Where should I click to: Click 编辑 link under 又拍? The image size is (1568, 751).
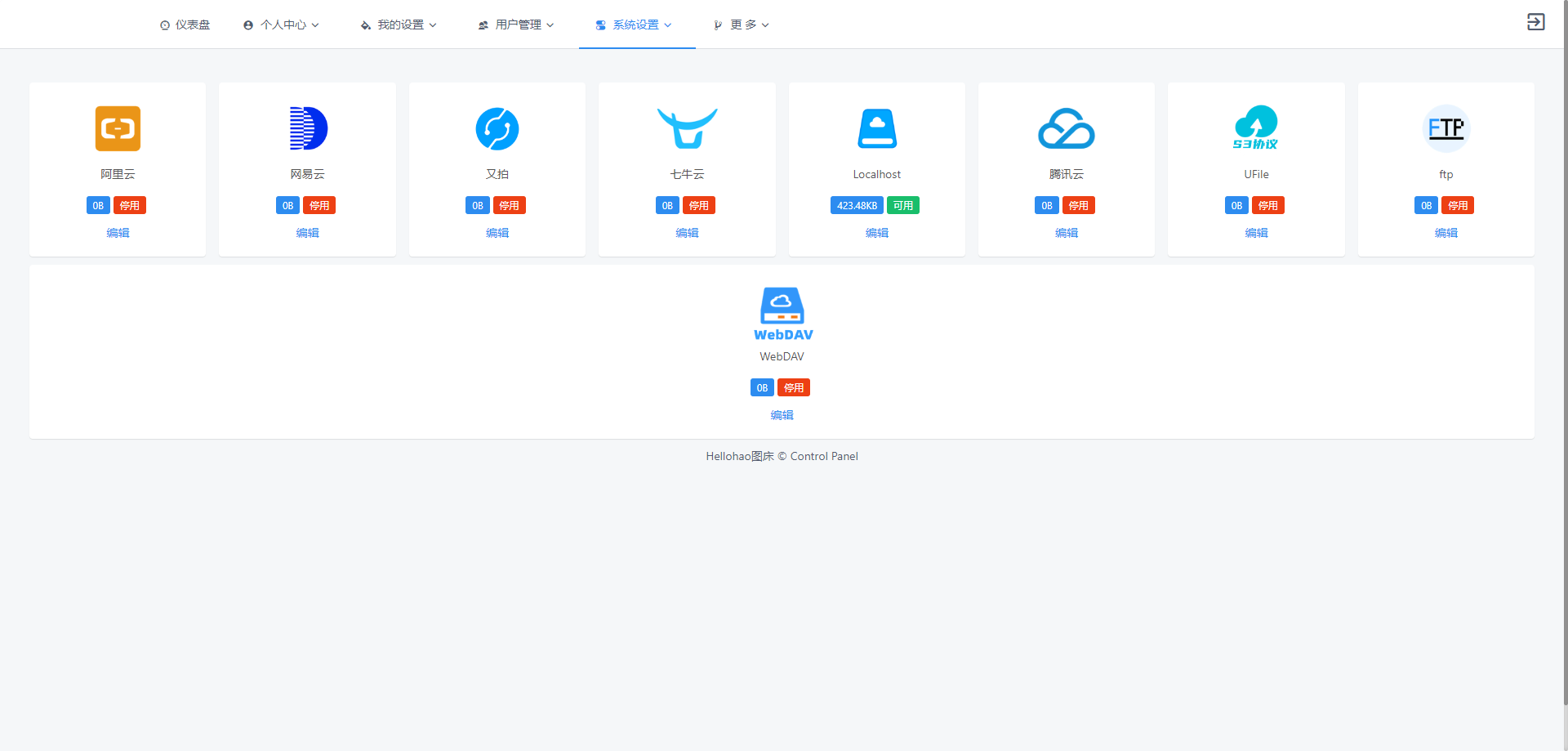[497, 233]
